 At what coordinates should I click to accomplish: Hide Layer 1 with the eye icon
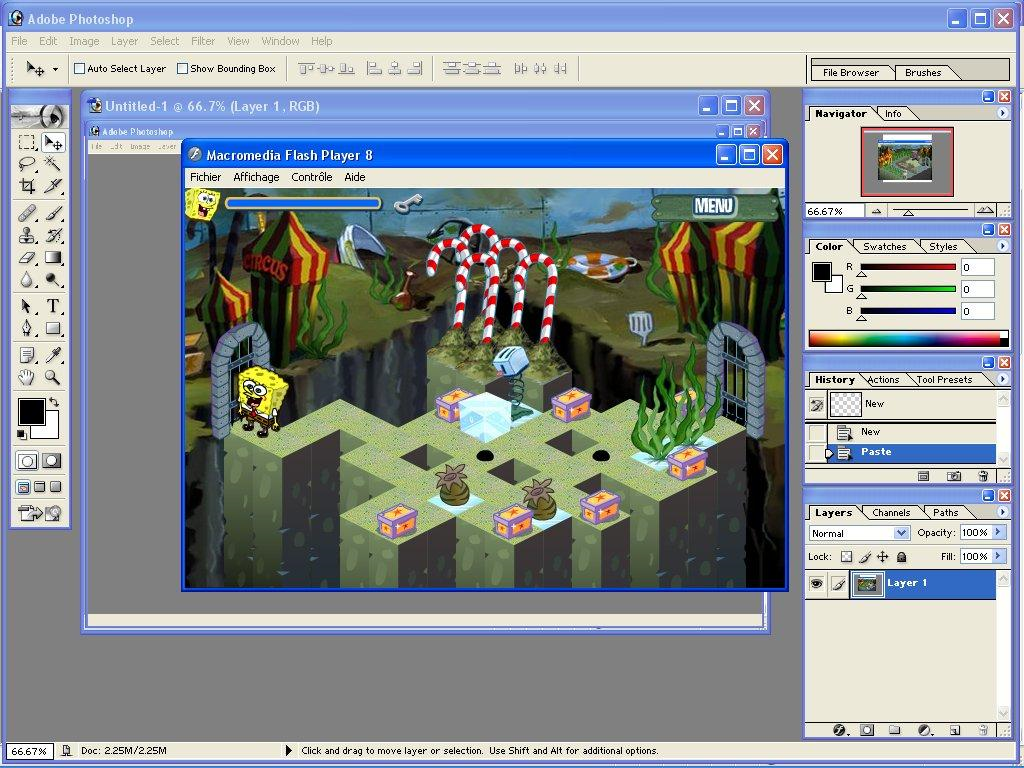point(816,584)
